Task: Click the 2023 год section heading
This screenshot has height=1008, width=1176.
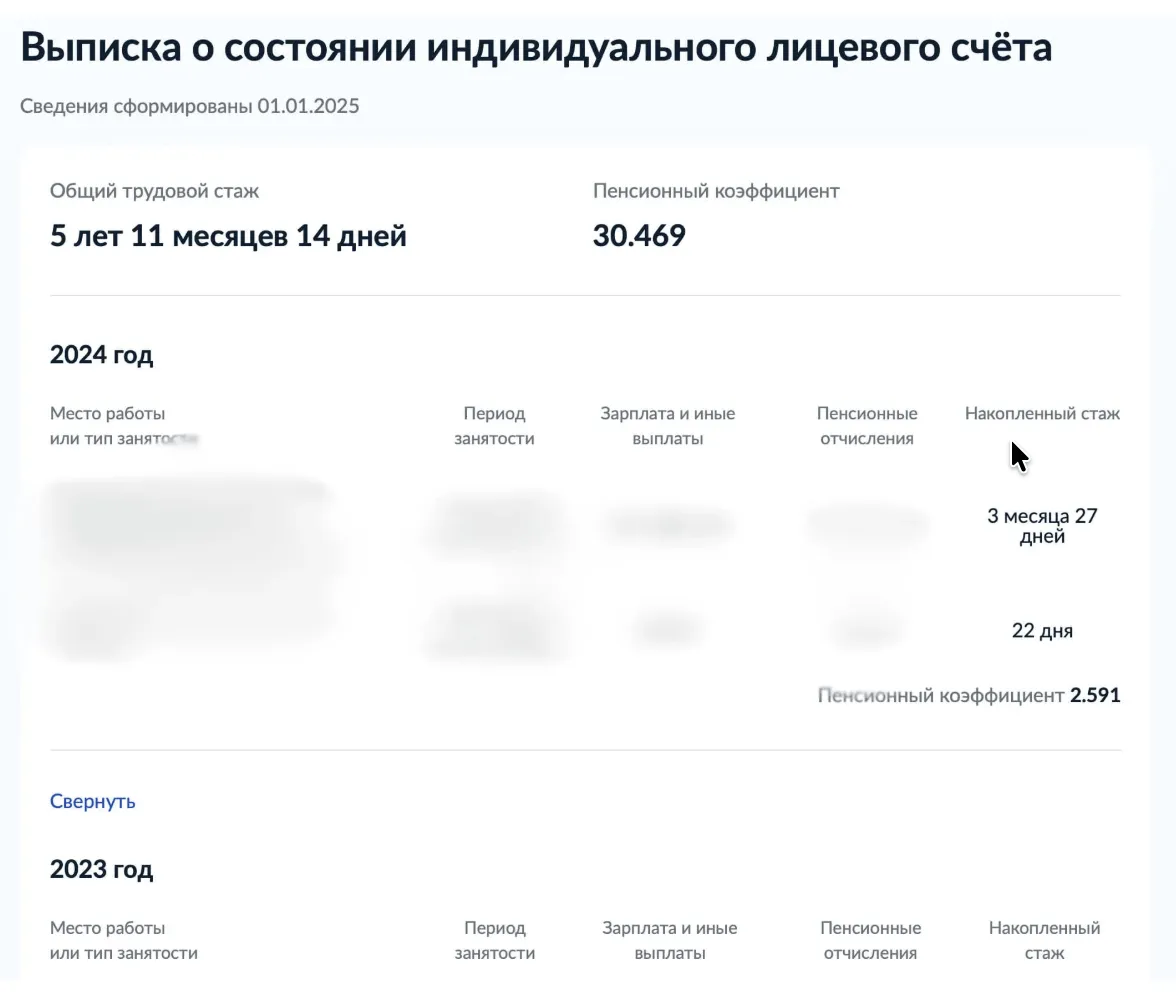Action: pos(101,869)
